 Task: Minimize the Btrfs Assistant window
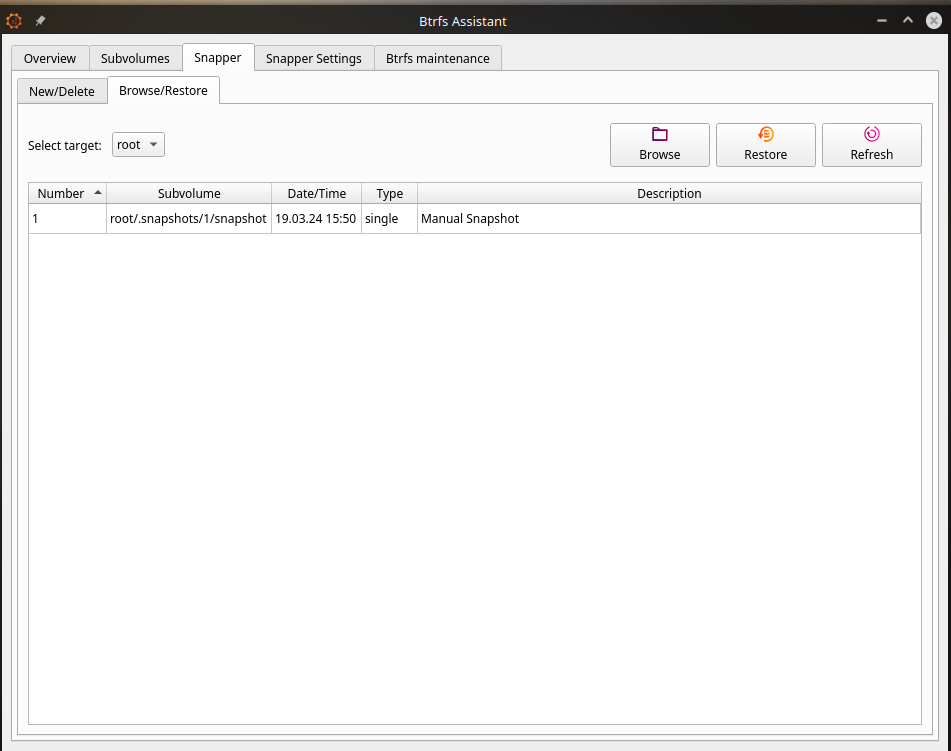882,20
